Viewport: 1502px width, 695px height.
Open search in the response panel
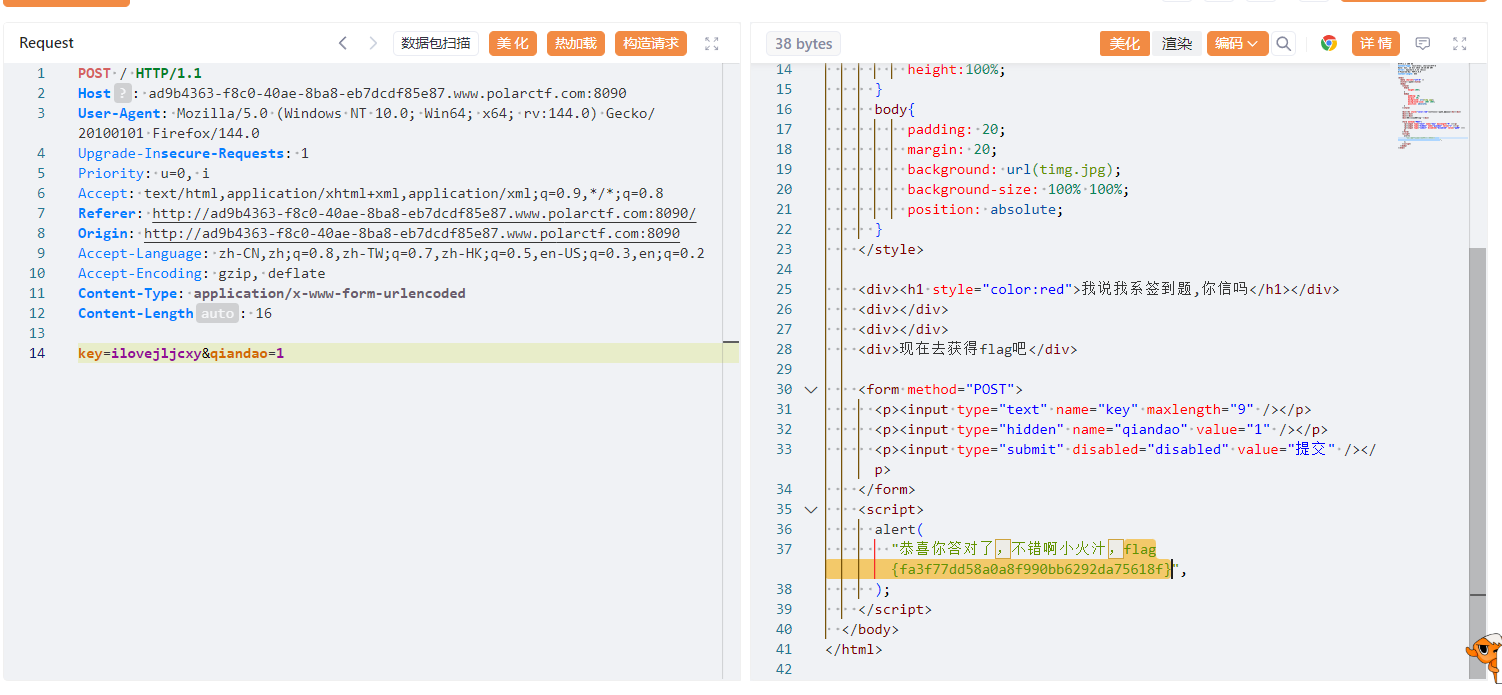click(1284, 43)
